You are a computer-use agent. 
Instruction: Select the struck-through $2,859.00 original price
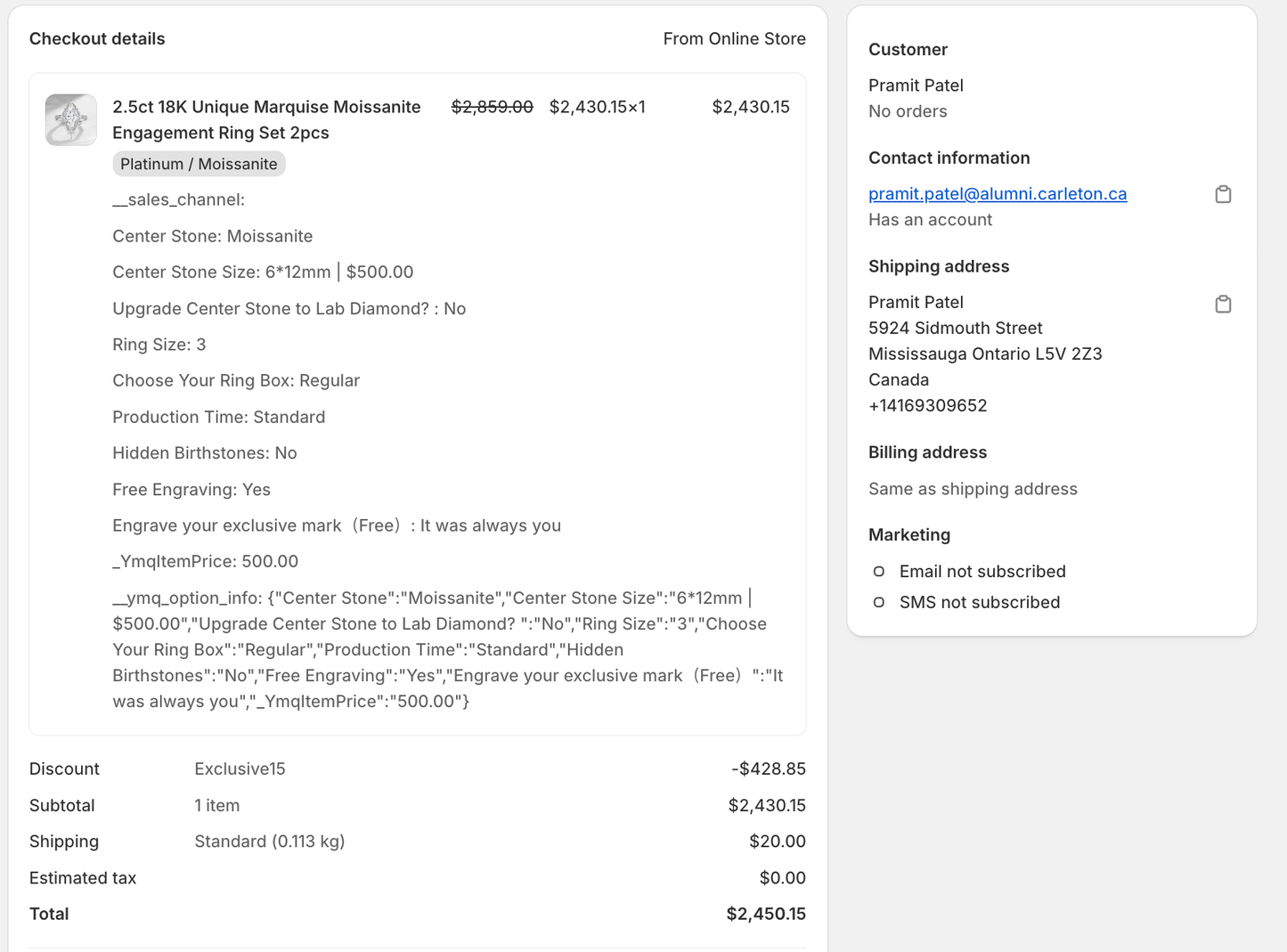(493, 107)
